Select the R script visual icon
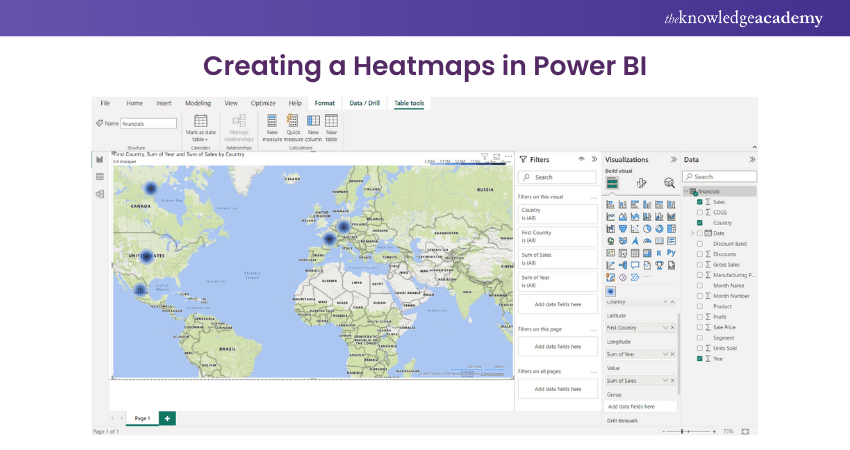 click(659, 253)
